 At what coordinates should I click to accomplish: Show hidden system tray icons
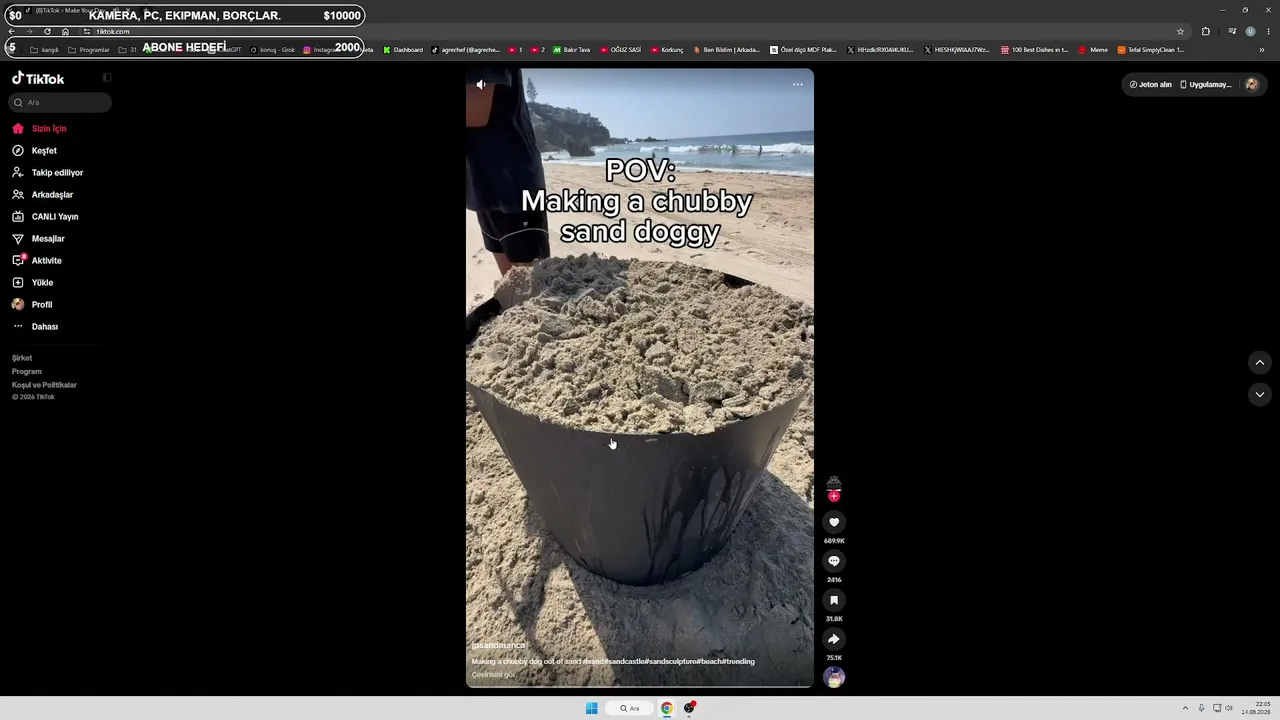1186,708
